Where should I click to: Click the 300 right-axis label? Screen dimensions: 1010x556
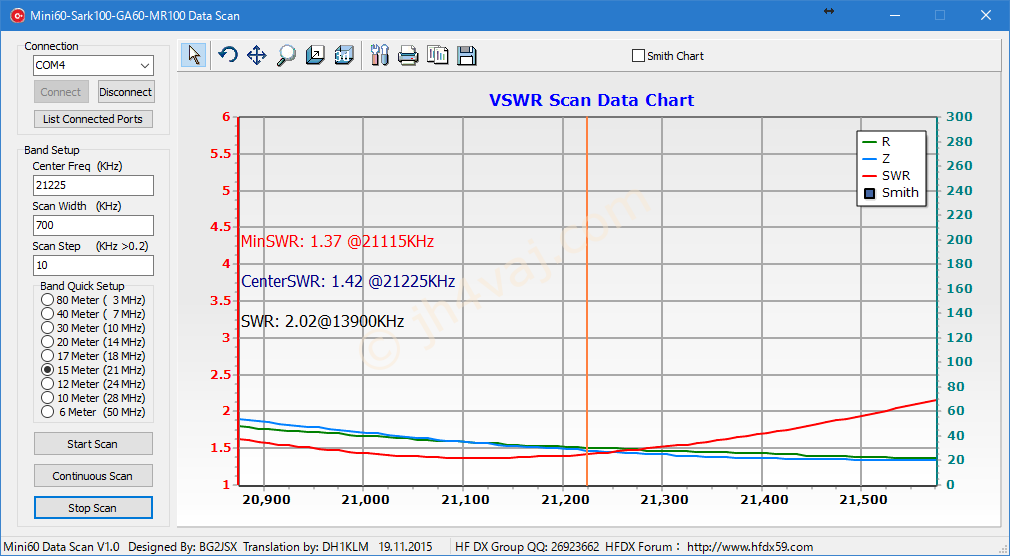[959, 117]
